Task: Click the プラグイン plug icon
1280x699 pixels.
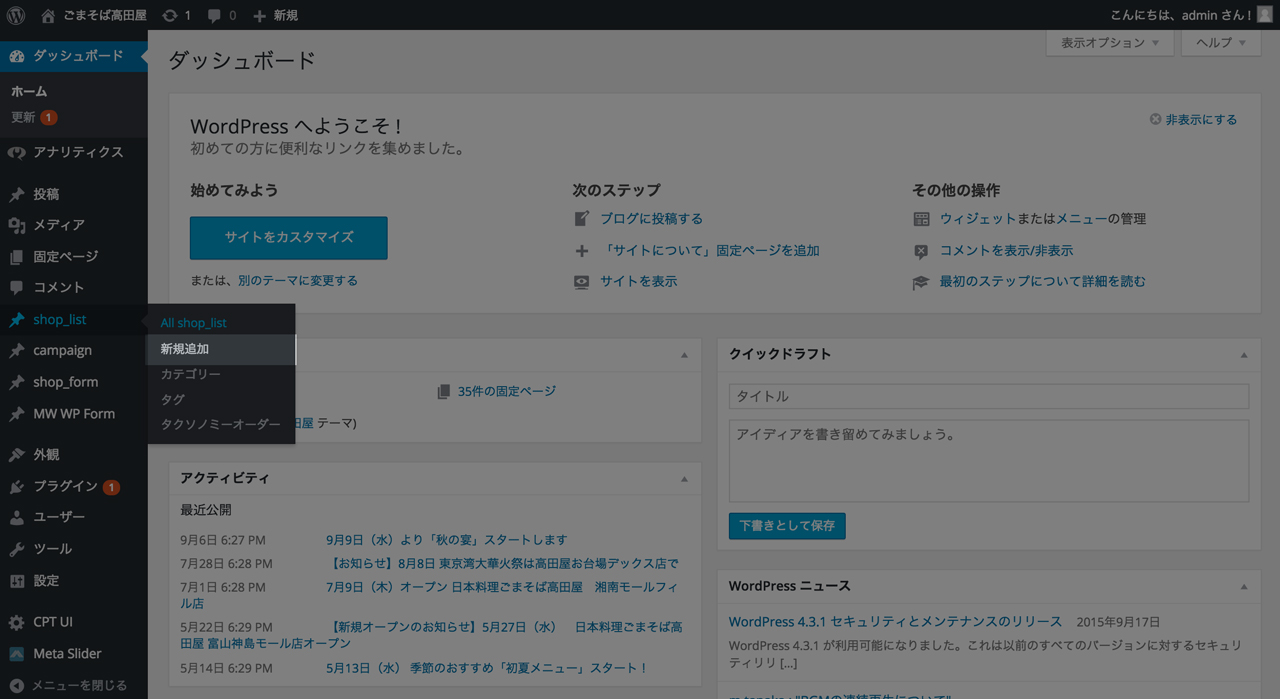Action: pos(16,487)
